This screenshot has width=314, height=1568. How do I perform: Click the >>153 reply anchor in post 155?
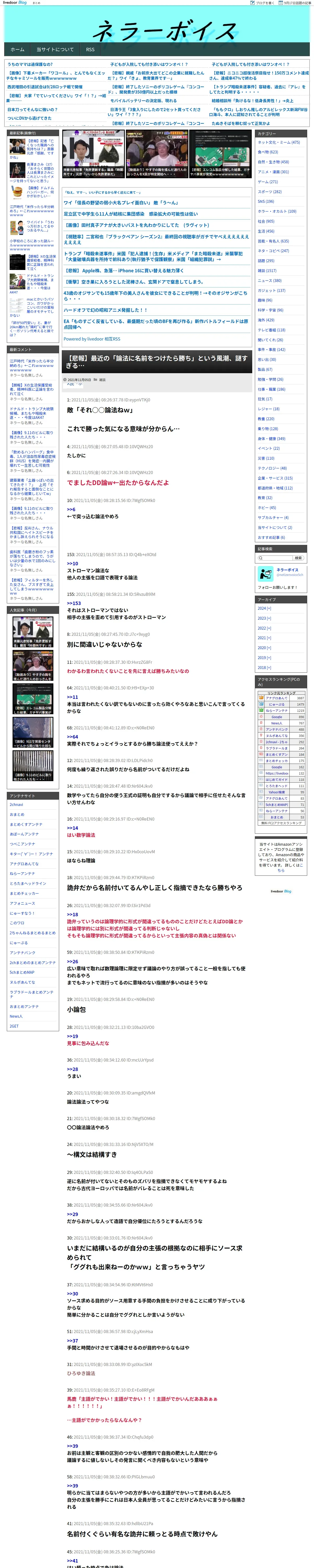pos(74,603)
